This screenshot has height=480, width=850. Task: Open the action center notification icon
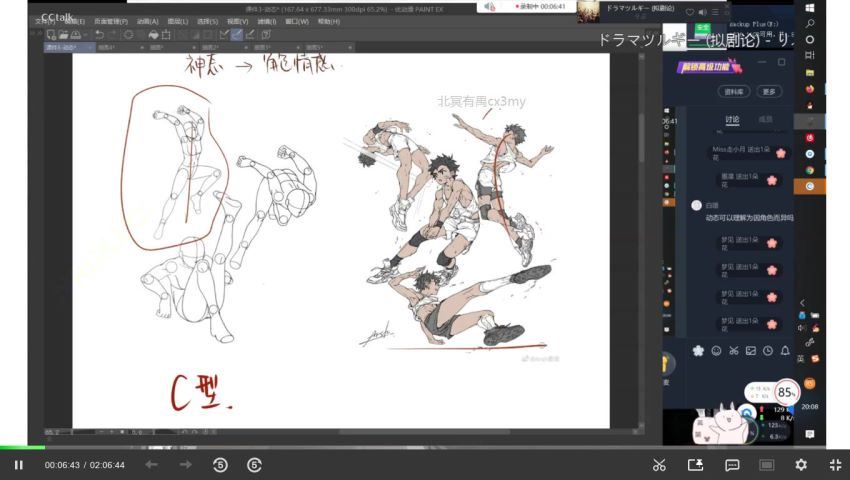(x=810, y=434)
